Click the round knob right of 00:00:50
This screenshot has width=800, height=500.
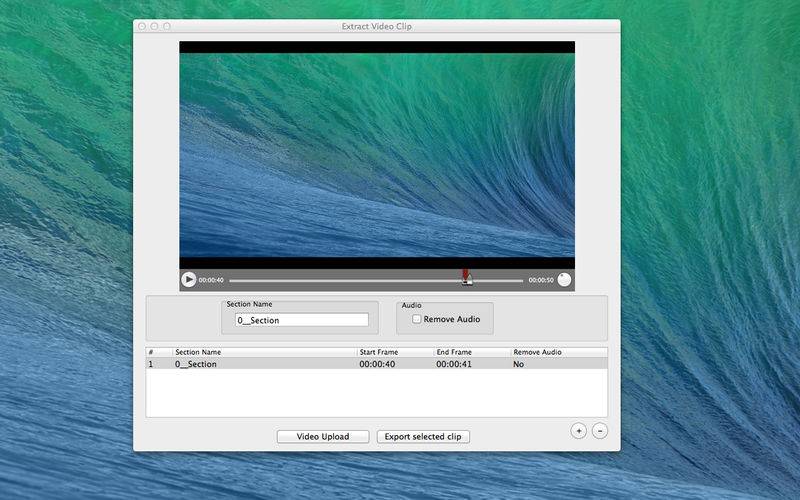click(x=564, y=280)
